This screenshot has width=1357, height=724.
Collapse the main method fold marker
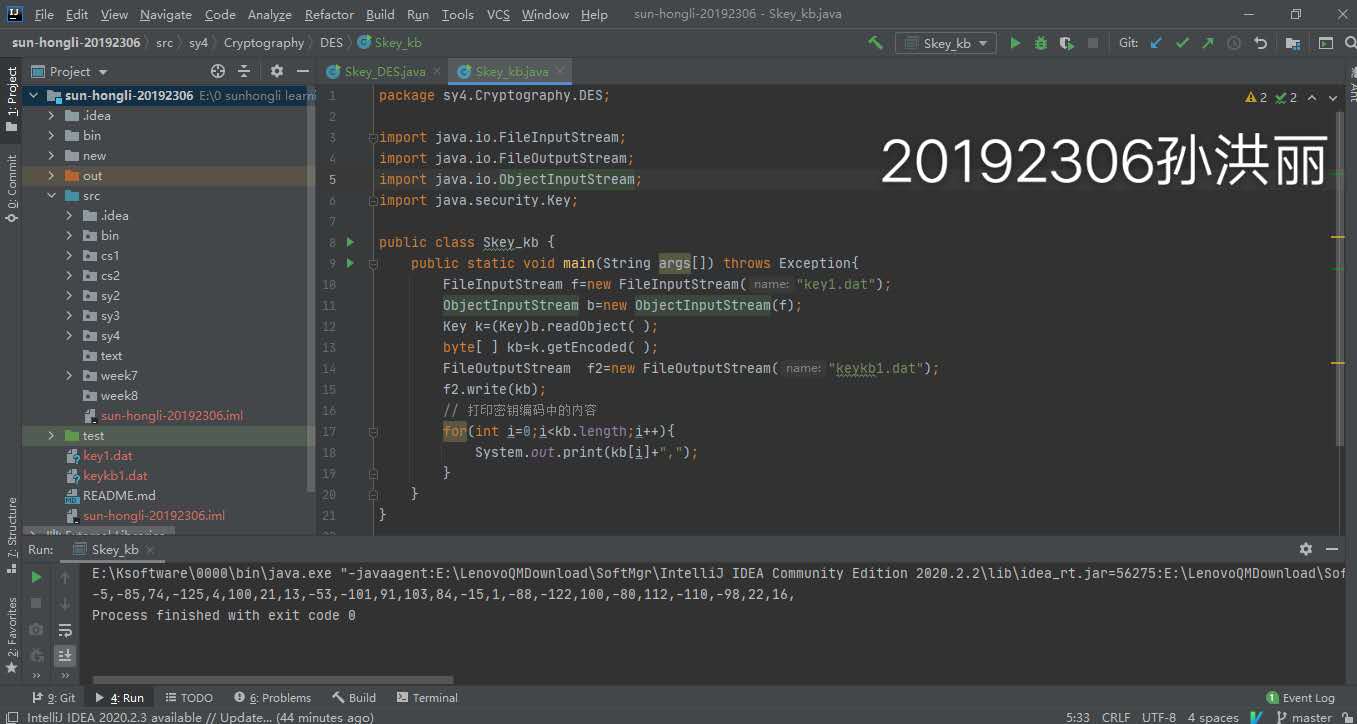(x=372, y=264)
